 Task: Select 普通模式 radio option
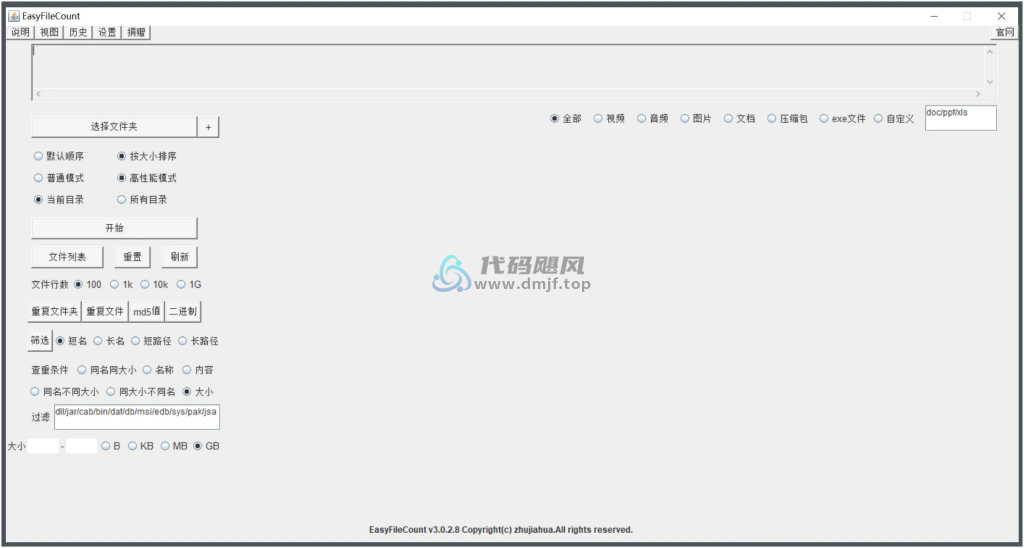coord(59,178)
